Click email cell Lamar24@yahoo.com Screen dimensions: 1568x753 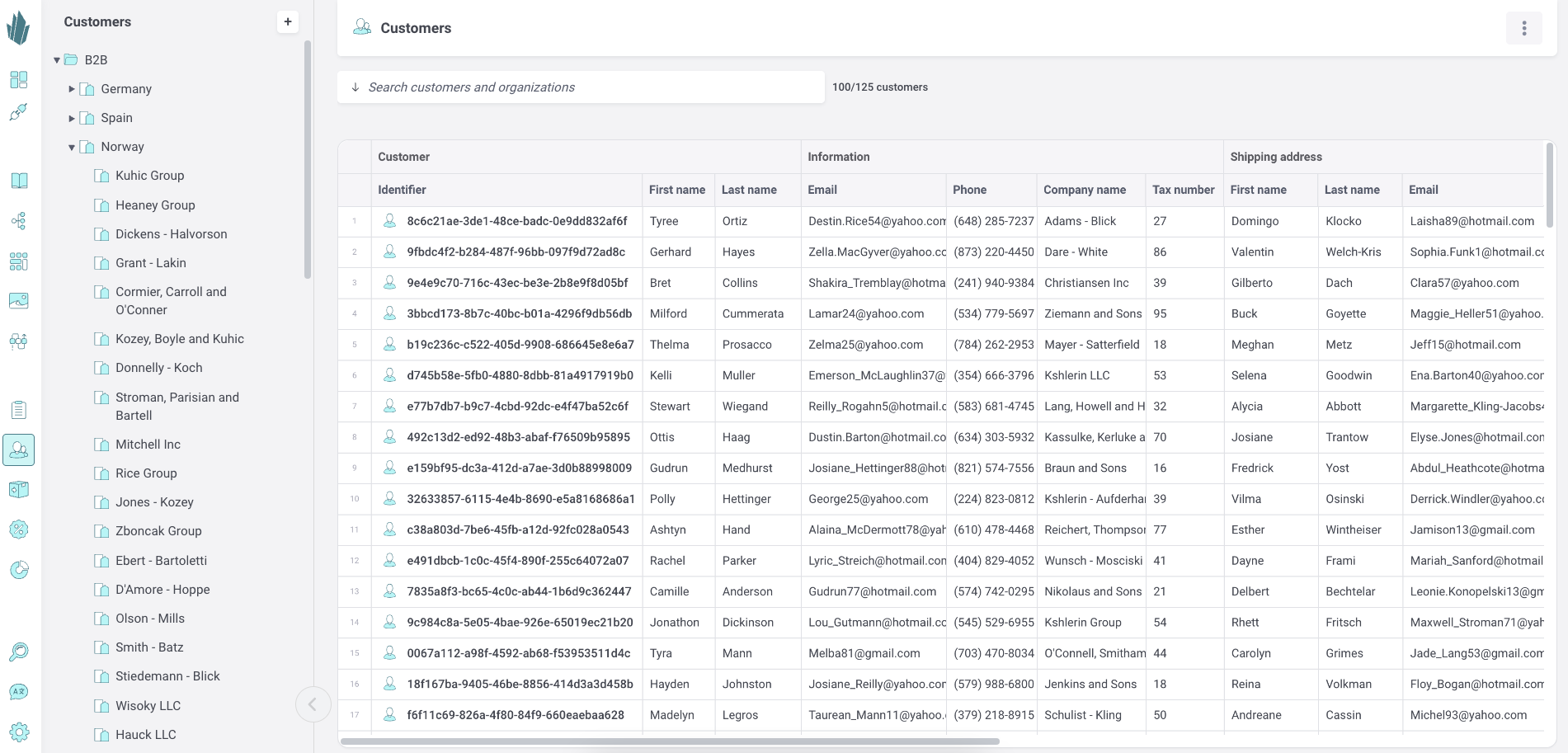click(x=866, y=313)
